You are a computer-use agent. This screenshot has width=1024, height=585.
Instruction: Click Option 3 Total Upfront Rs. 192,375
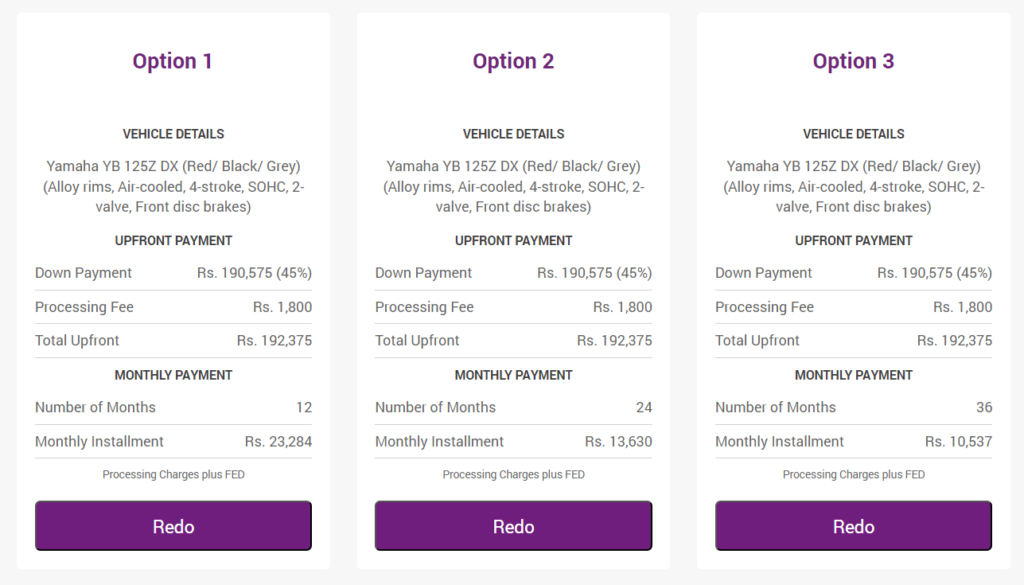pyautogui.click(x=955, y=340)
